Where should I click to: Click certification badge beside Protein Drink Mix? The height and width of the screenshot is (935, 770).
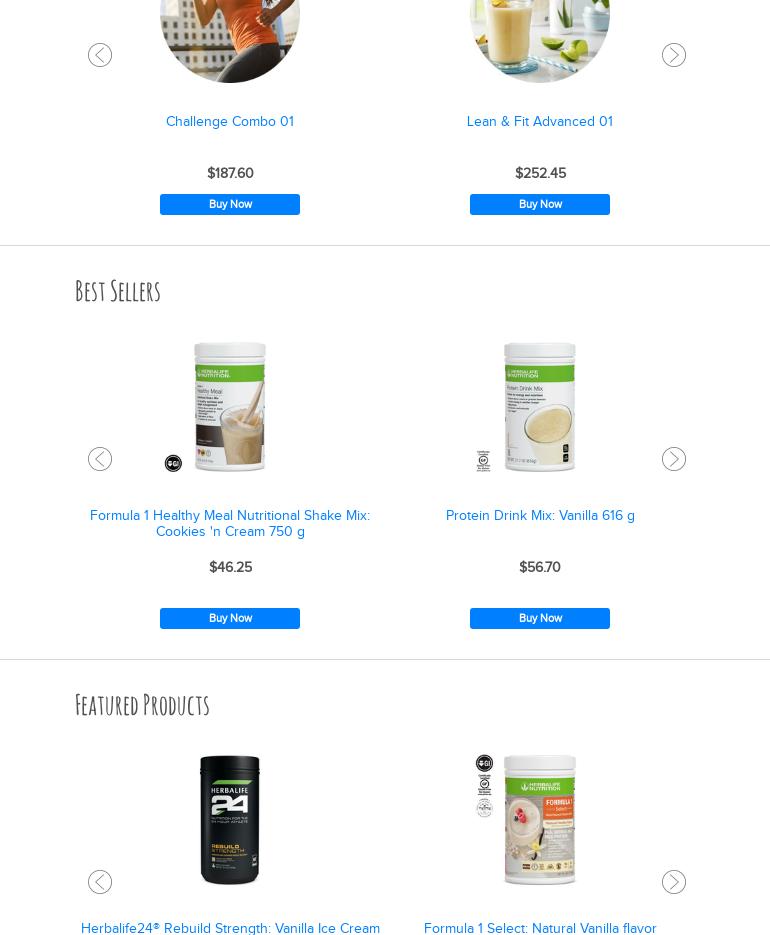483,460
